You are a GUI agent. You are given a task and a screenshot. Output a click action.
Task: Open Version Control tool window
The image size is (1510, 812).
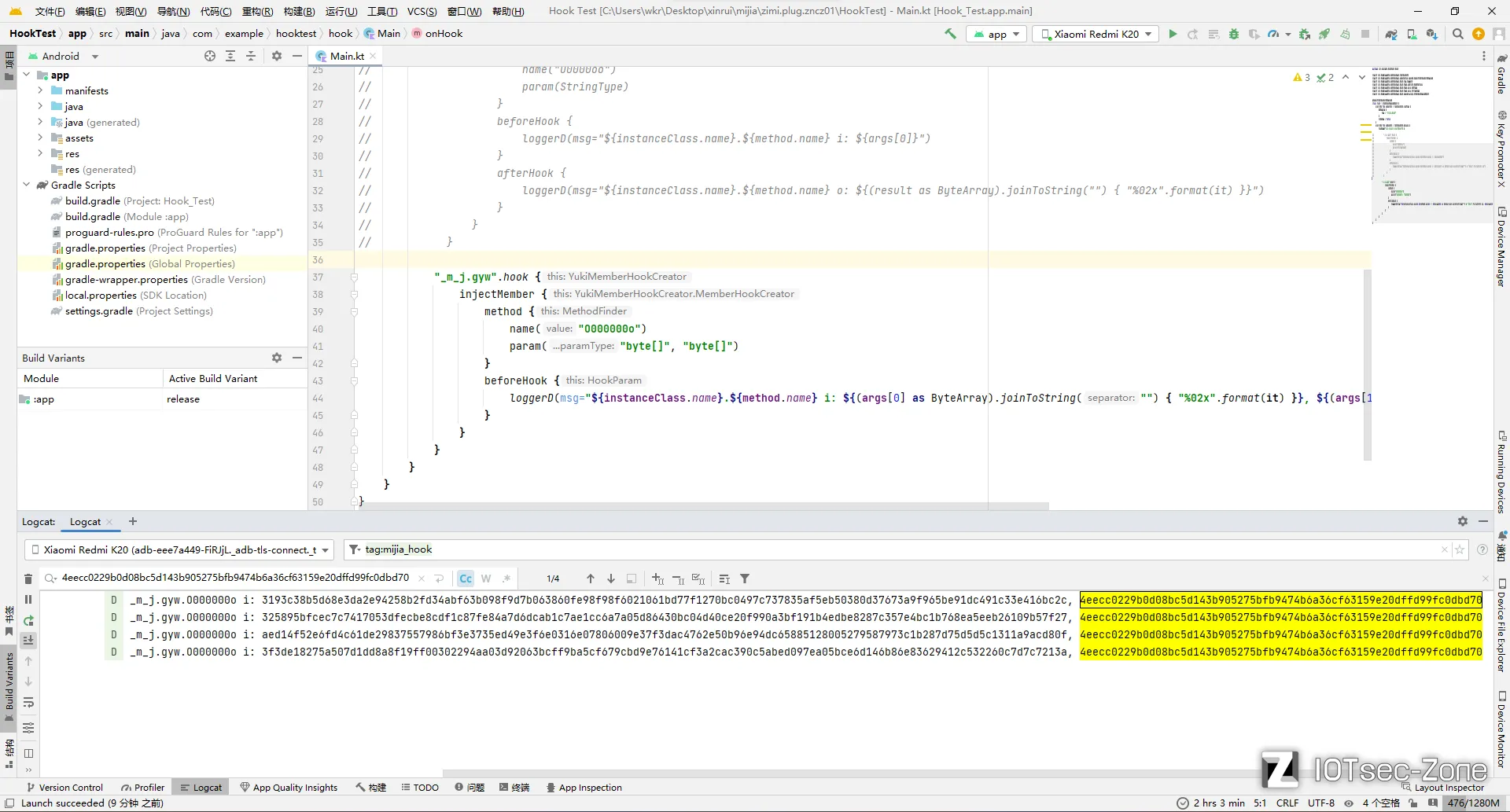[64, 787]
